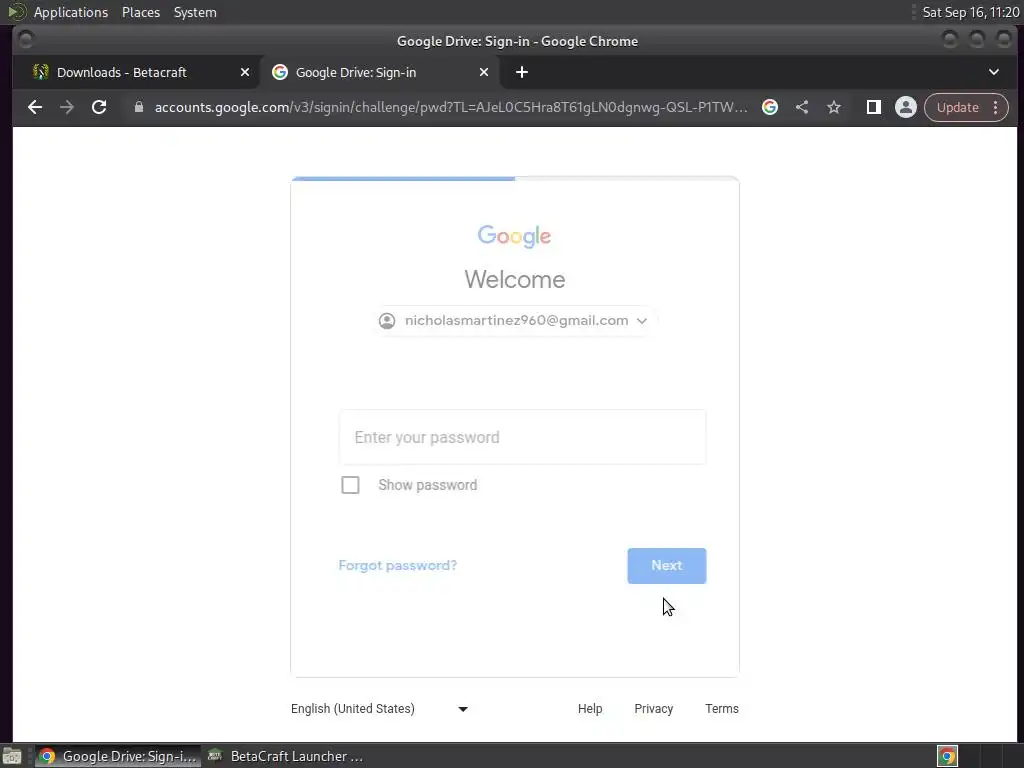Click the Next button

click(667, 566)
